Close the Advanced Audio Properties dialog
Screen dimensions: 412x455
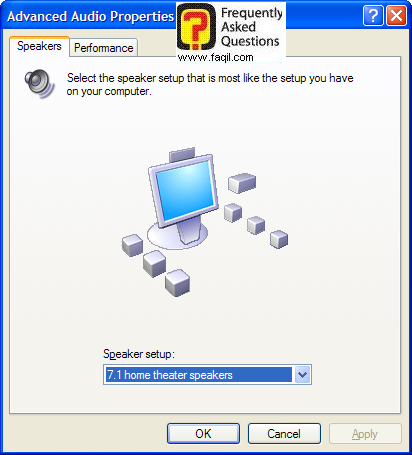tap(396, 15)
